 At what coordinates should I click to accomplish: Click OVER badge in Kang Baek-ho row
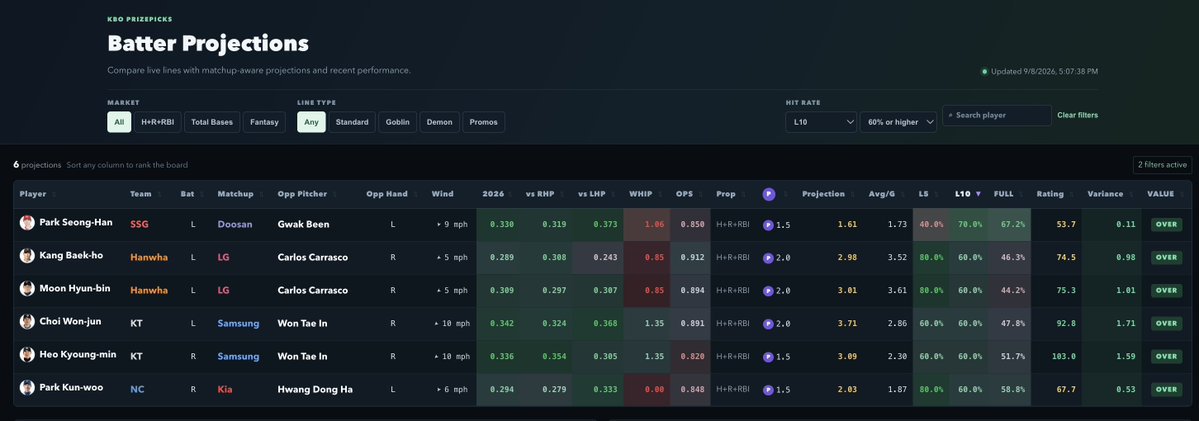click(x=1166, y=257)
